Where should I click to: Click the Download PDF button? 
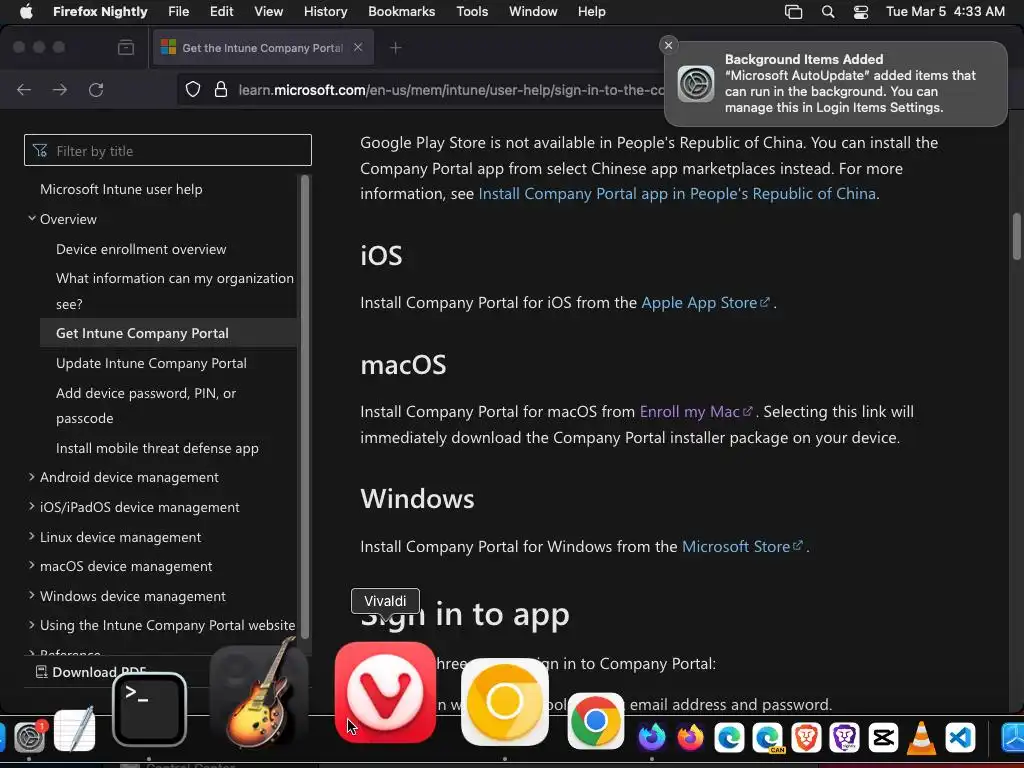tap(91, 672)
